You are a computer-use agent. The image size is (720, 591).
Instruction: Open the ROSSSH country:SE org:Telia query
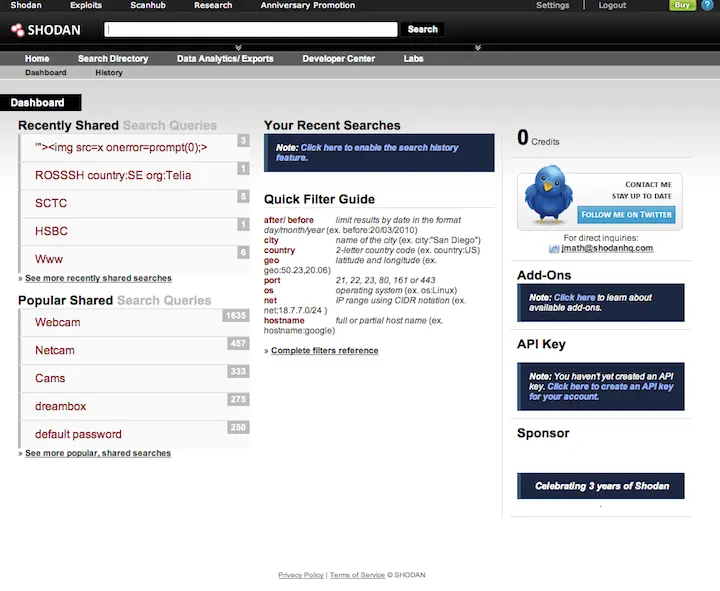pyautogui.click(x=113, y=175)
